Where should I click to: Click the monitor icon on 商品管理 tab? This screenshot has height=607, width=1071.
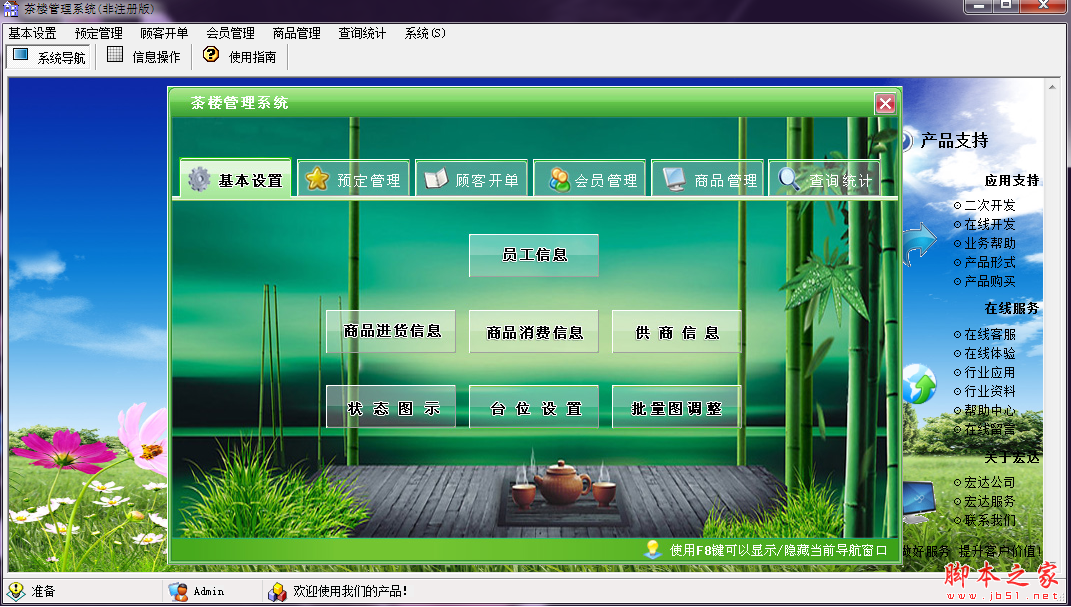tap(674, 180)
